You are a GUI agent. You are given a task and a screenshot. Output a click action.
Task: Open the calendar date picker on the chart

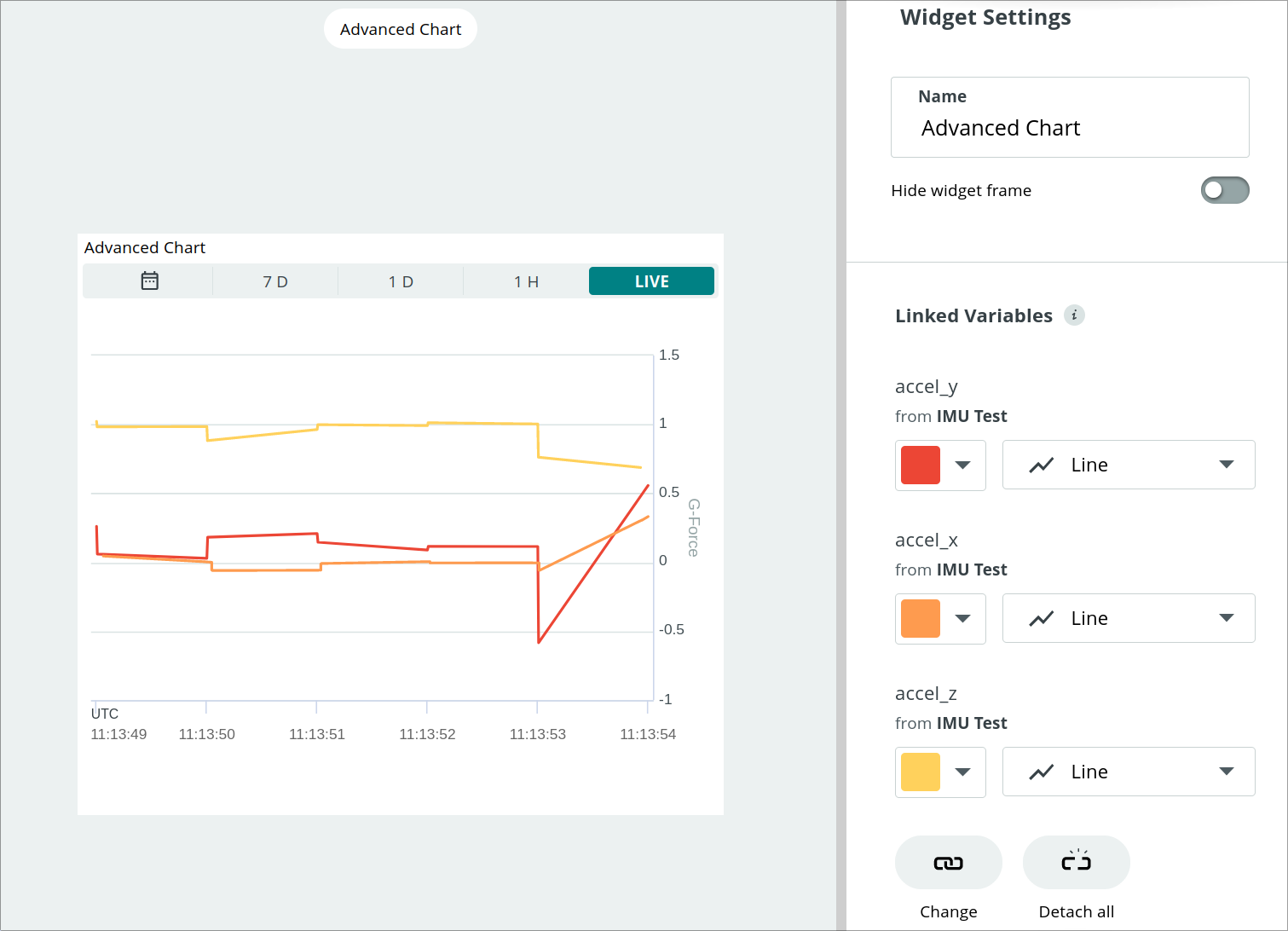tap(147, 280)
